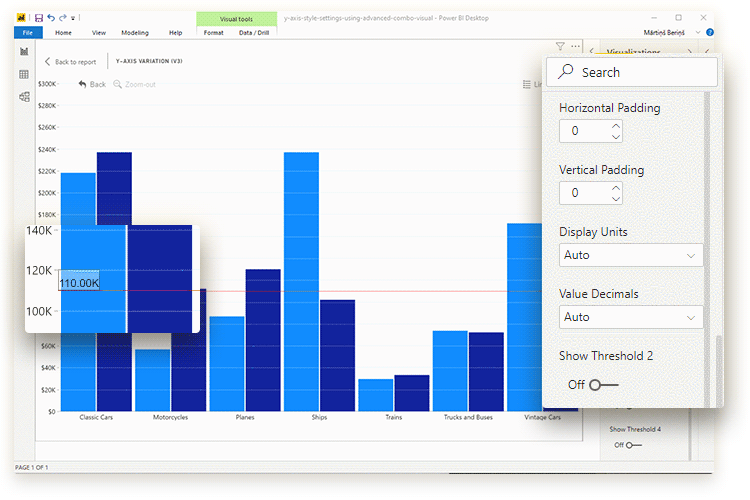The image size is (750, 500).
Task: Click the filter funnel icon above visual
Action: click(x=560, y=46)
